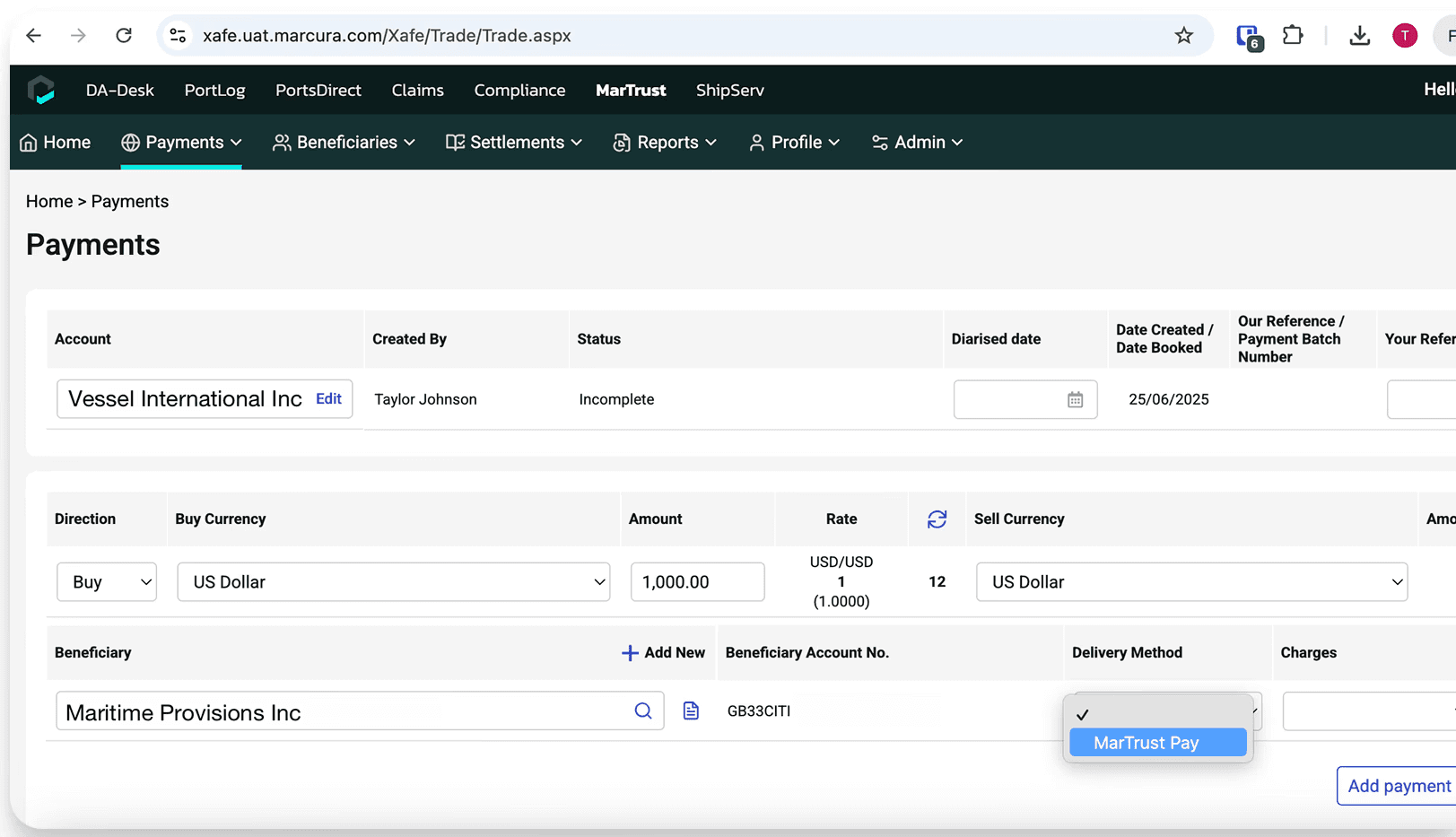Viewport: 1456px width, 837px height.
Task: Click the Diarised date column header
Action: coord(996,339)
